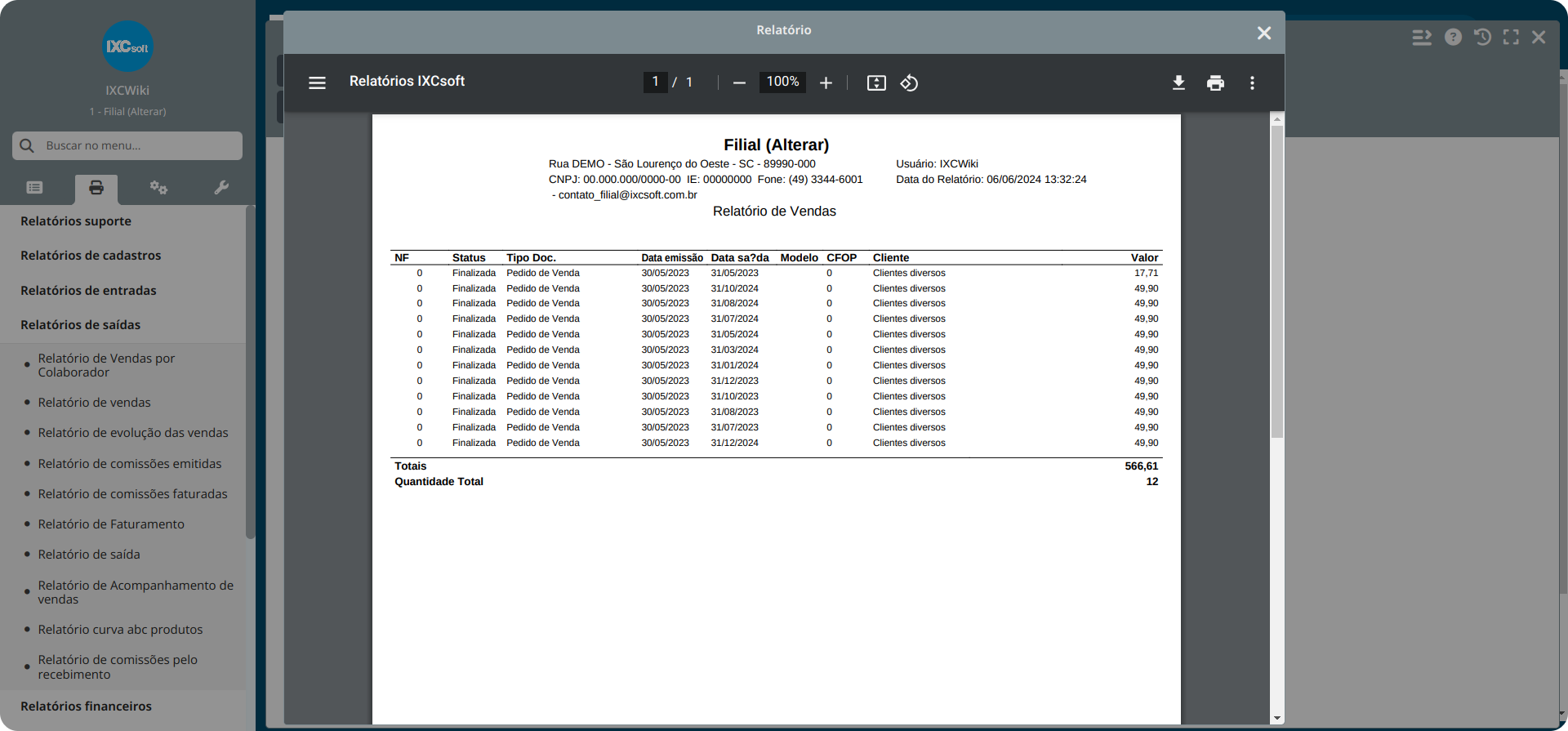Image resolution: width=1568 pixels, height=731 pixels.
Task: Open Relatório de saída
Action: [x=89, y=555]
